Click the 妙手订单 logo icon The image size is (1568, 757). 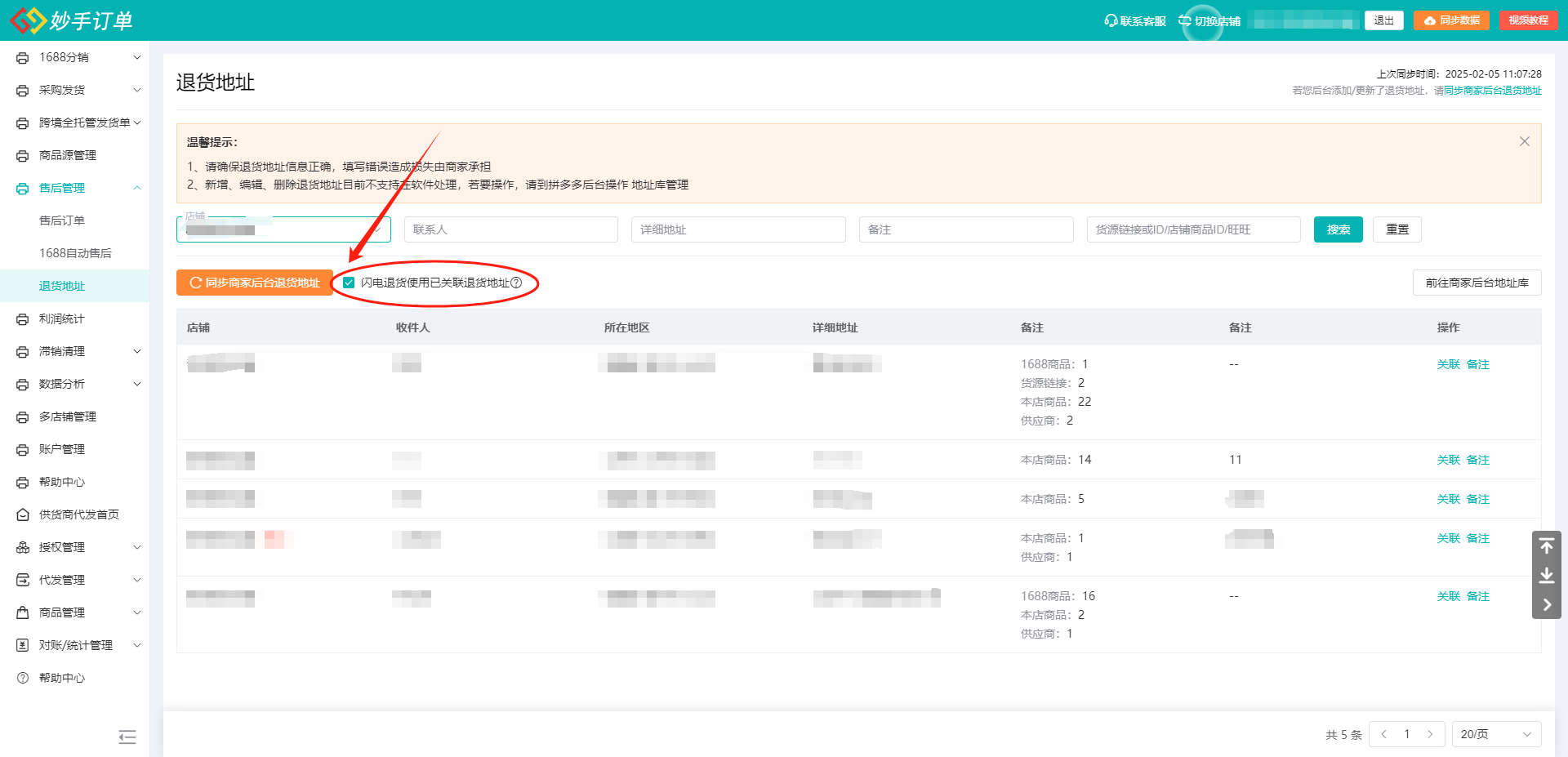pos(28,20)
